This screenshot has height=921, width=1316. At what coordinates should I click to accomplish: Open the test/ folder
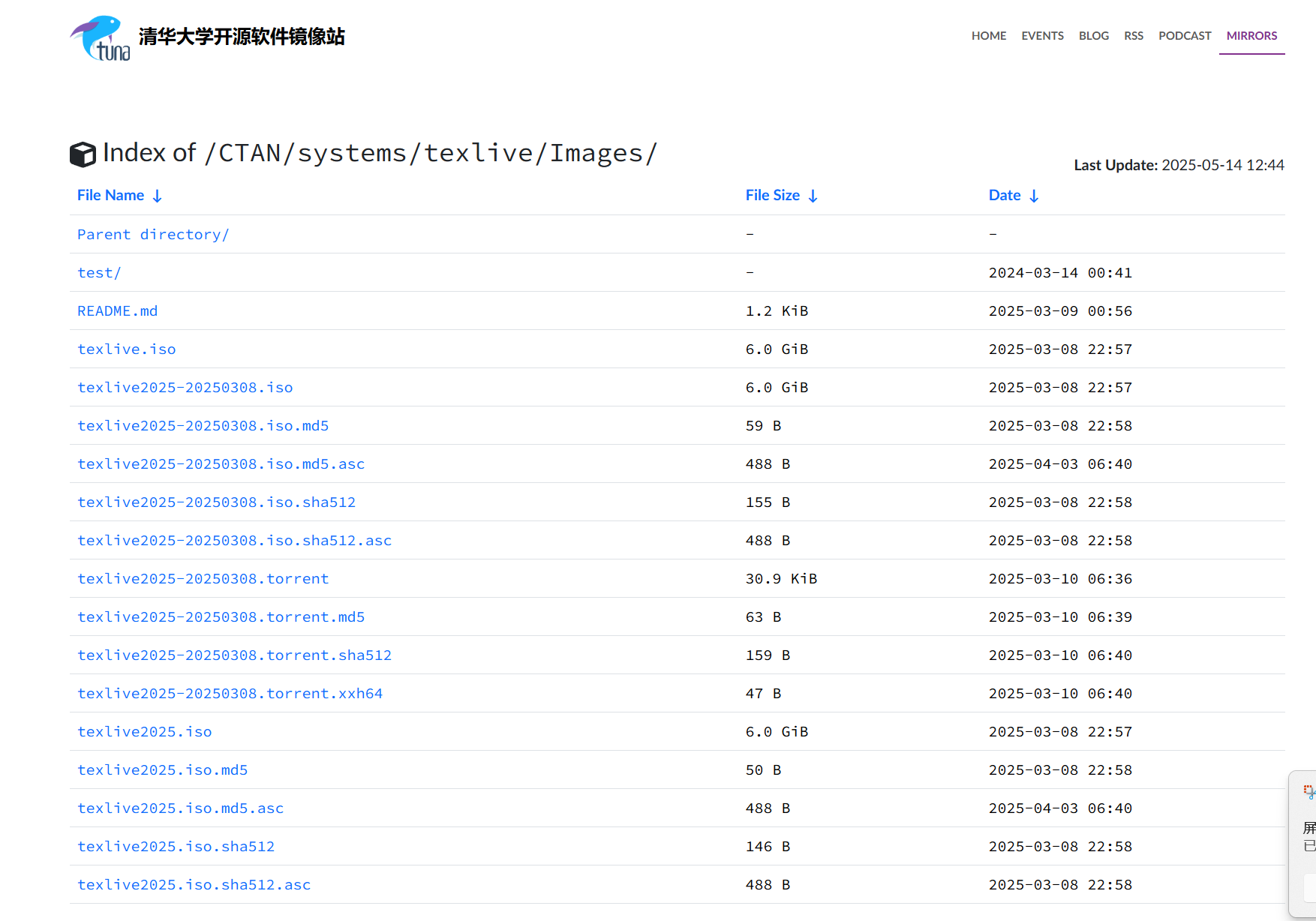(x=99, y=273)
